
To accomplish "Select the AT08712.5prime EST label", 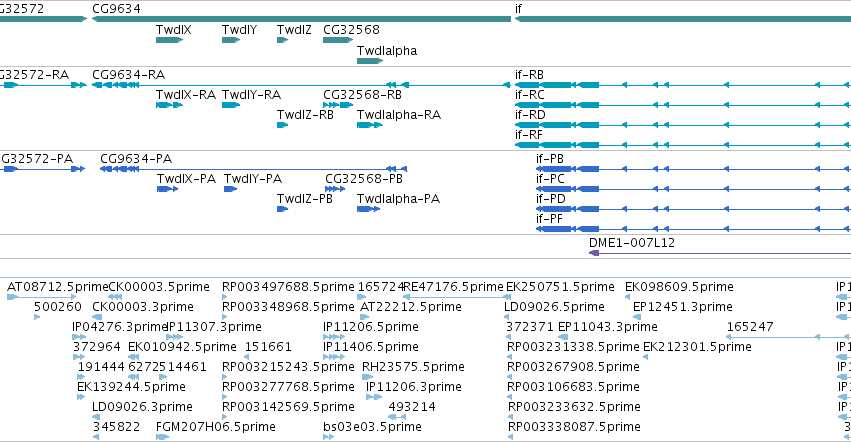I will tap(58, 287).
